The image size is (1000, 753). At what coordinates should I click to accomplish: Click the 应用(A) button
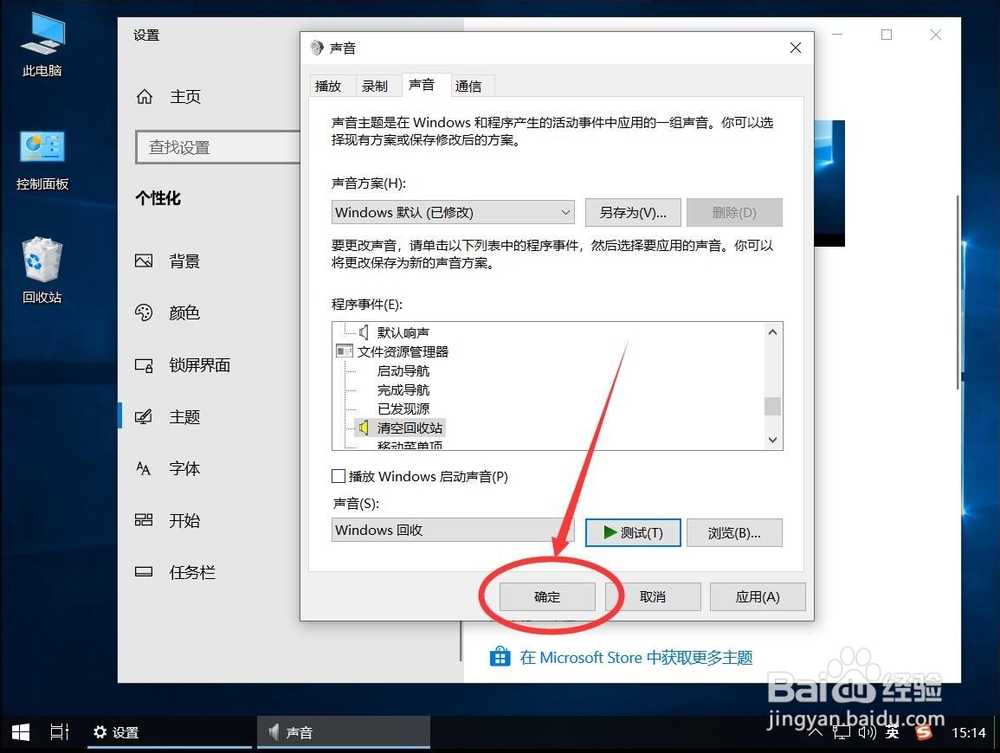point(758,597)
